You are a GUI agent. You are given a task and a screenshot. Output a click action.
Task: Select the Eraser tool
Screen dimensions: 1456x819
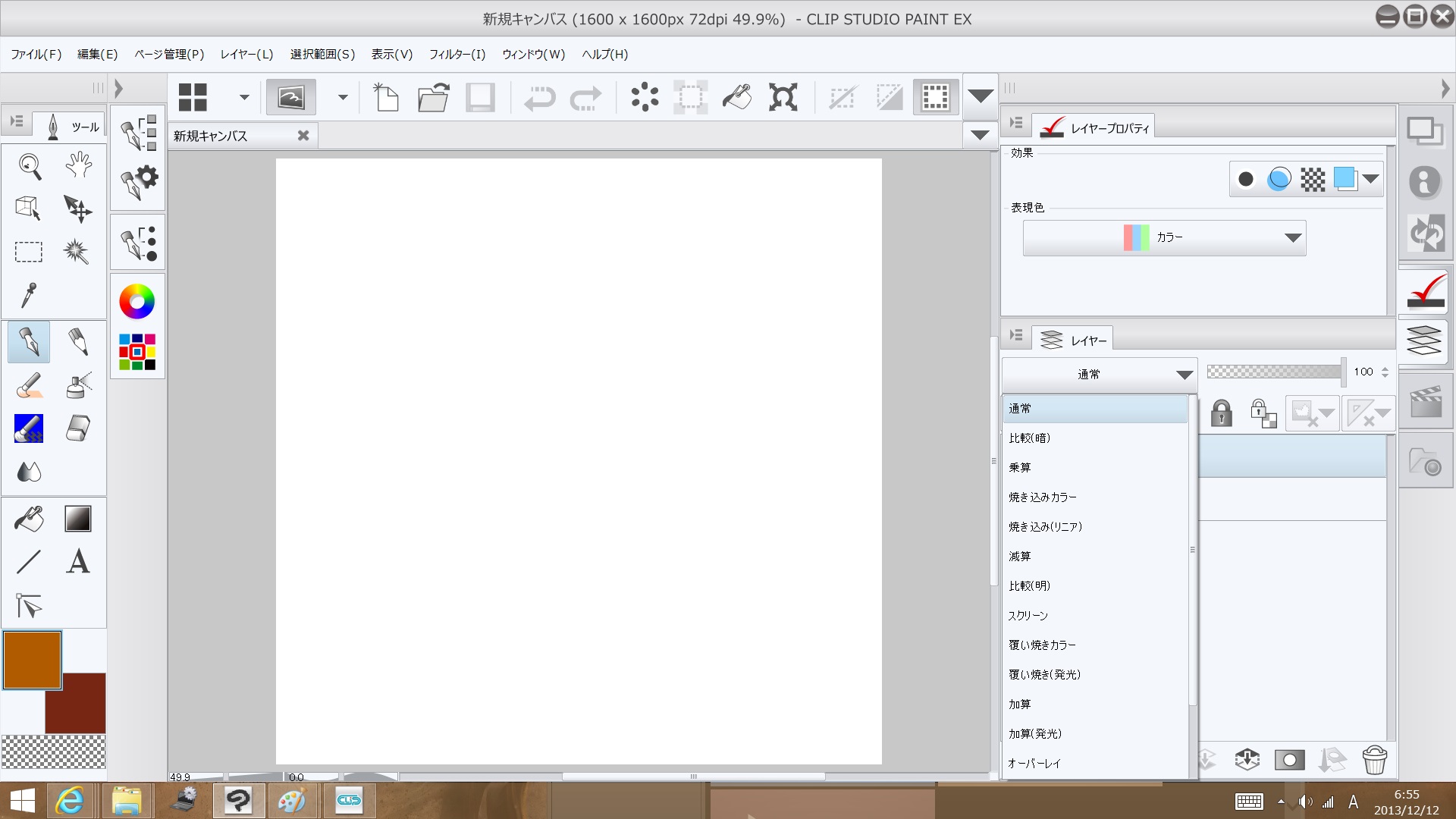click(x=77, y=428)
